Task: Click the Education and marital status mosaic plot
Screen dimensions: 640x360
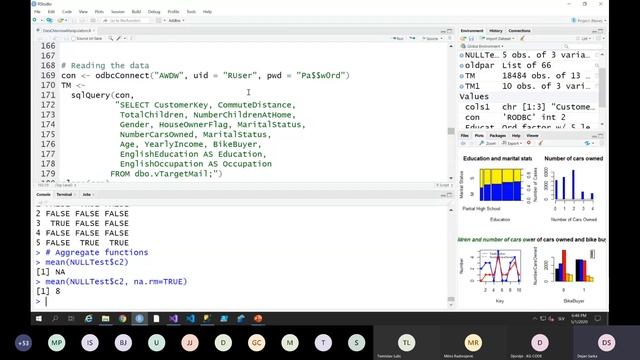Action: 500,185
